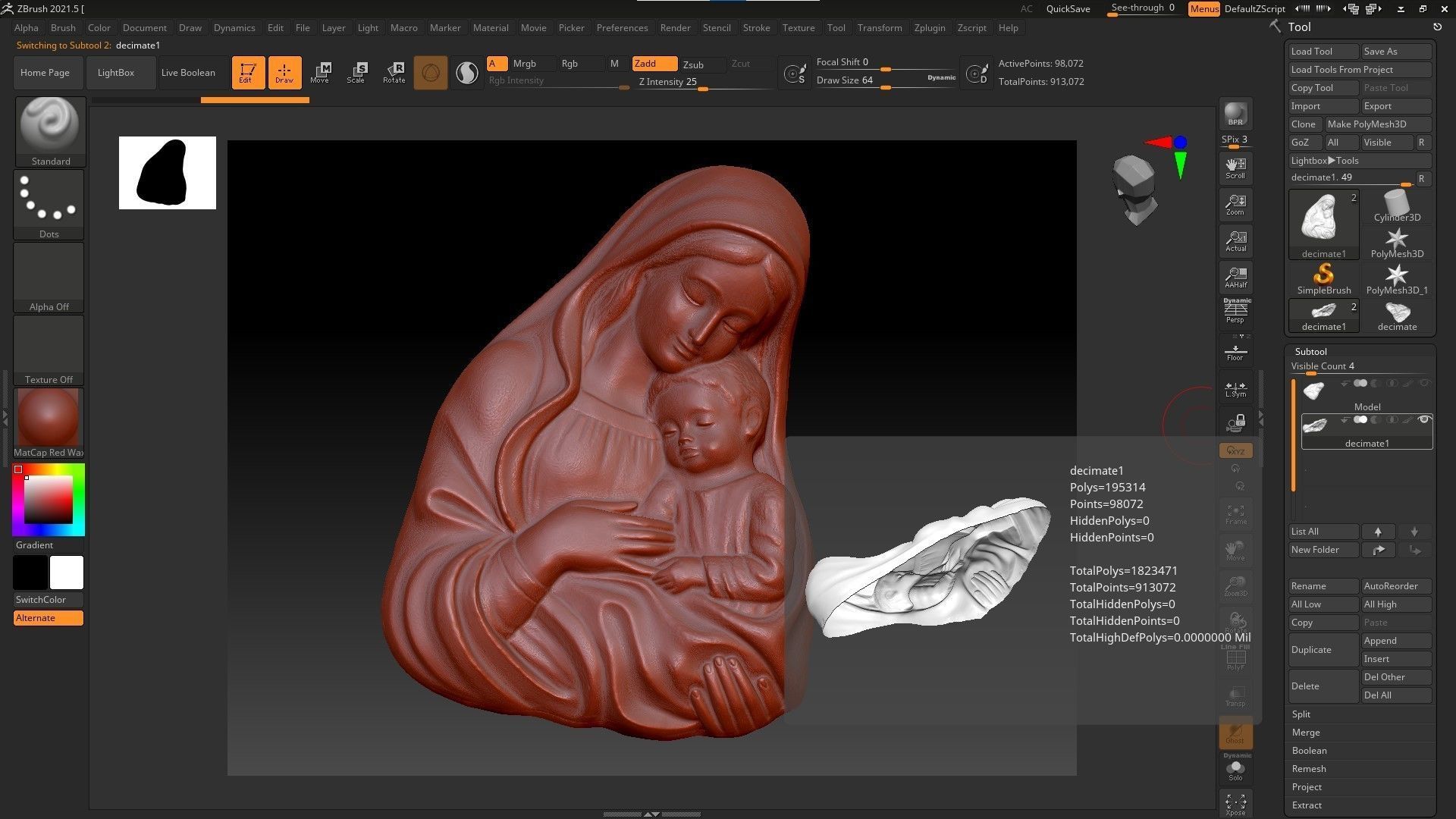The image size is (1456, 819).
Task: Activate the Scale transform icon
Action: pos(356,73)
